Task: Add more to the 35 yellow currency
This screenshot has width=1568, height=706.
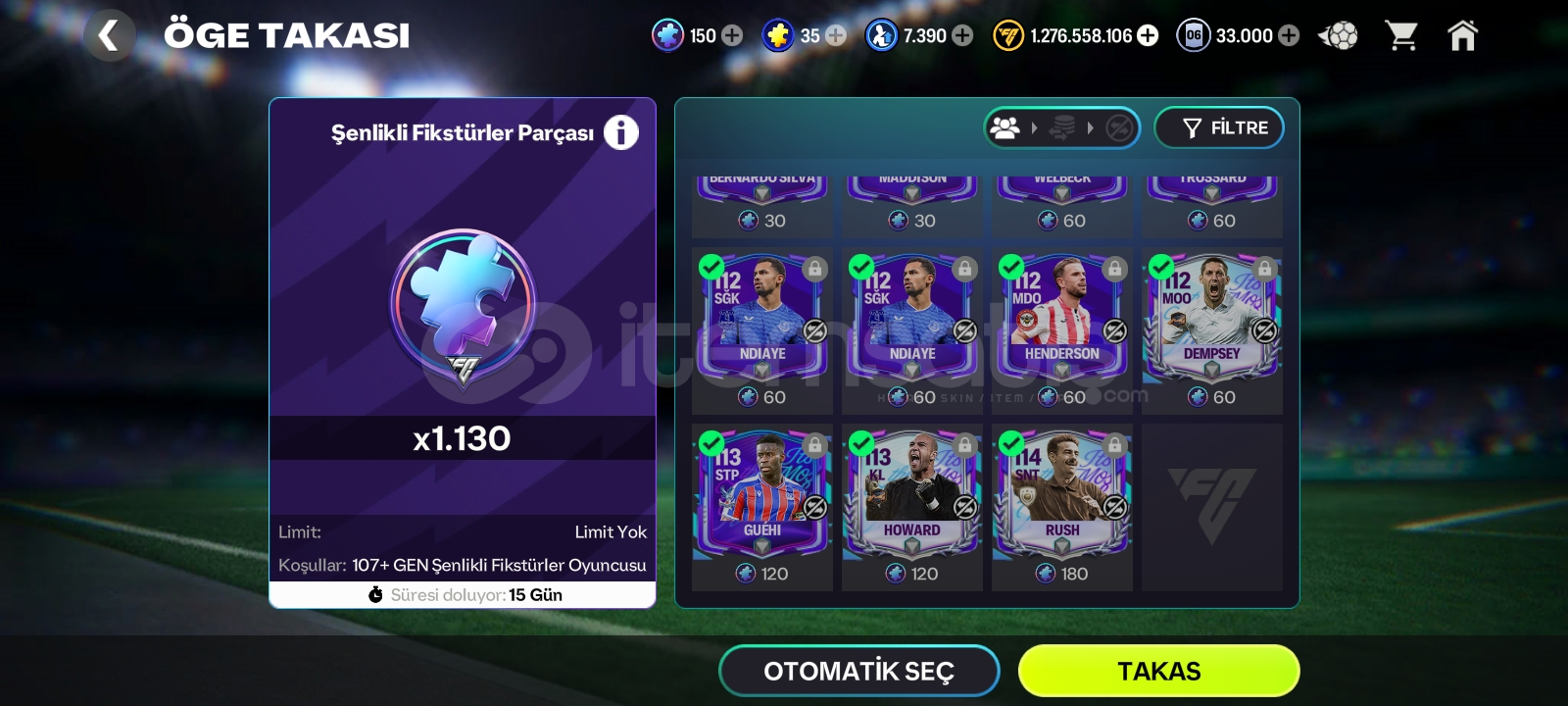Action: tap(836, 35)
